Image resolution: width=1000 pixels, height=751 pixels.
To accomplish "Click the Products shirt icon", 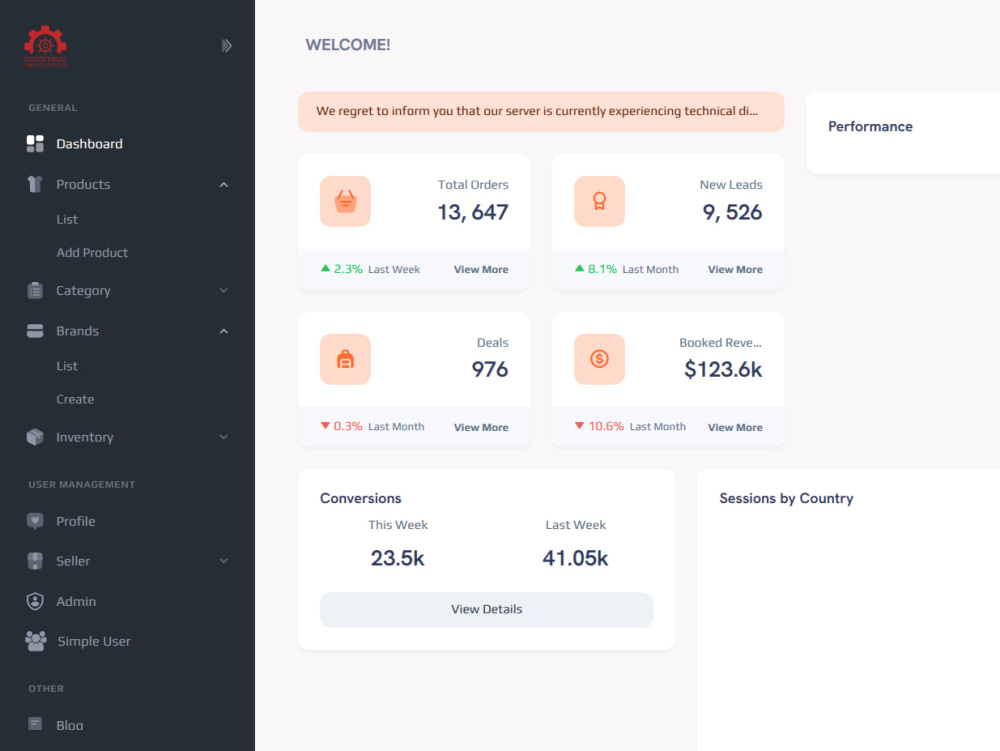I will (35, 184).
